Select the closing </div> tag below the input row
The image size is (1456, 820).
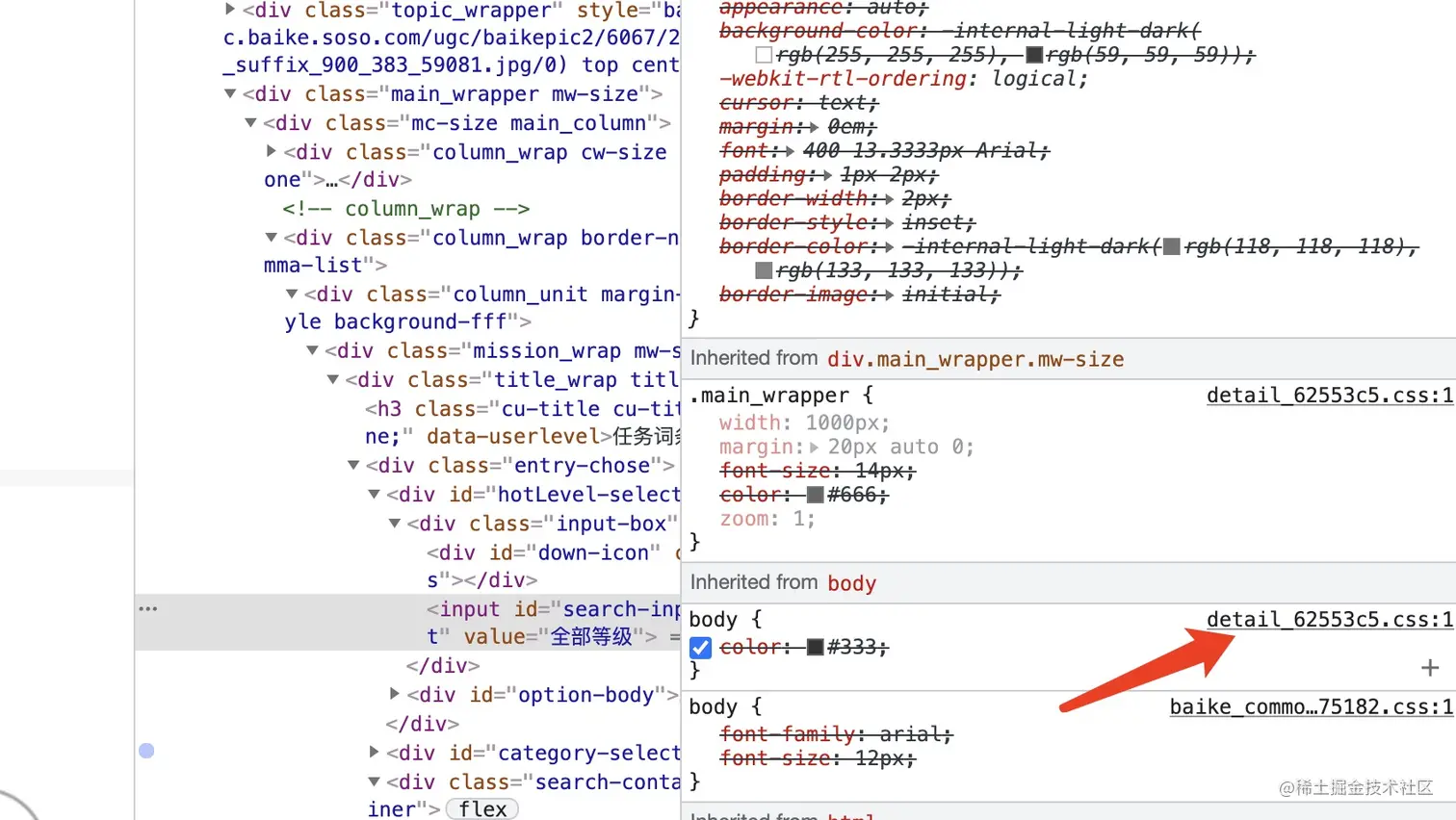pyautogui.click(x=443, y=666)
